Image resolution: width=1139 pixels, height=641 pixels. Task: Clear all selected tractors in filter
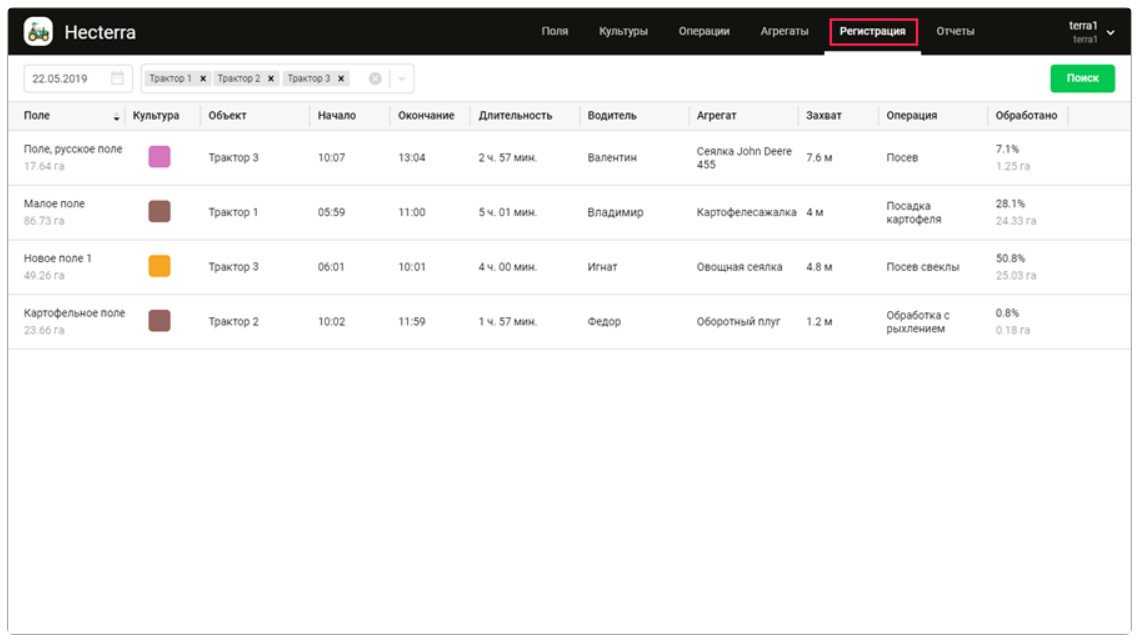[375, 79]
